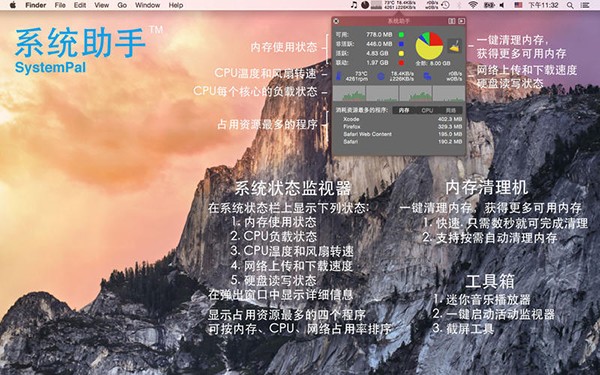Open Spotlight search magnifier
The width and height of the screenshot is (600, 375).
point(570,5)
